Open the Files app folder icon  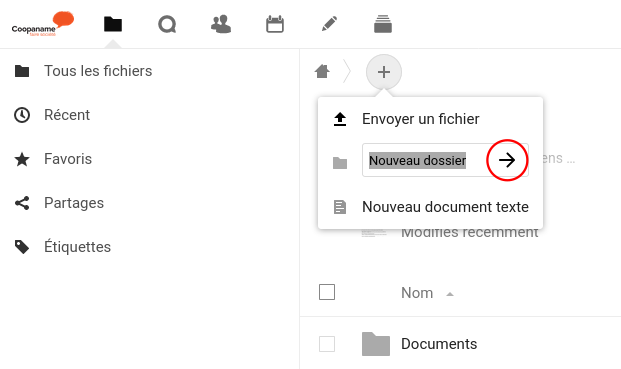tap(113, 24)
